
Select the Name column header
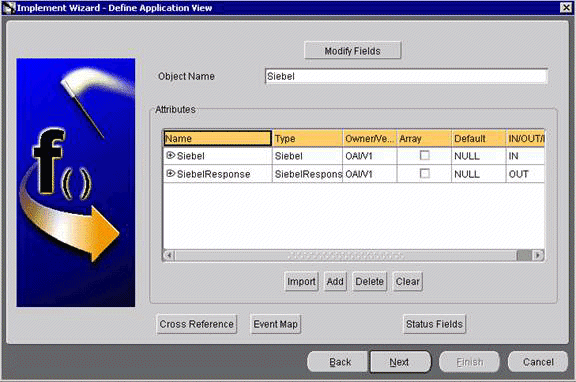[x=217, y=138]
